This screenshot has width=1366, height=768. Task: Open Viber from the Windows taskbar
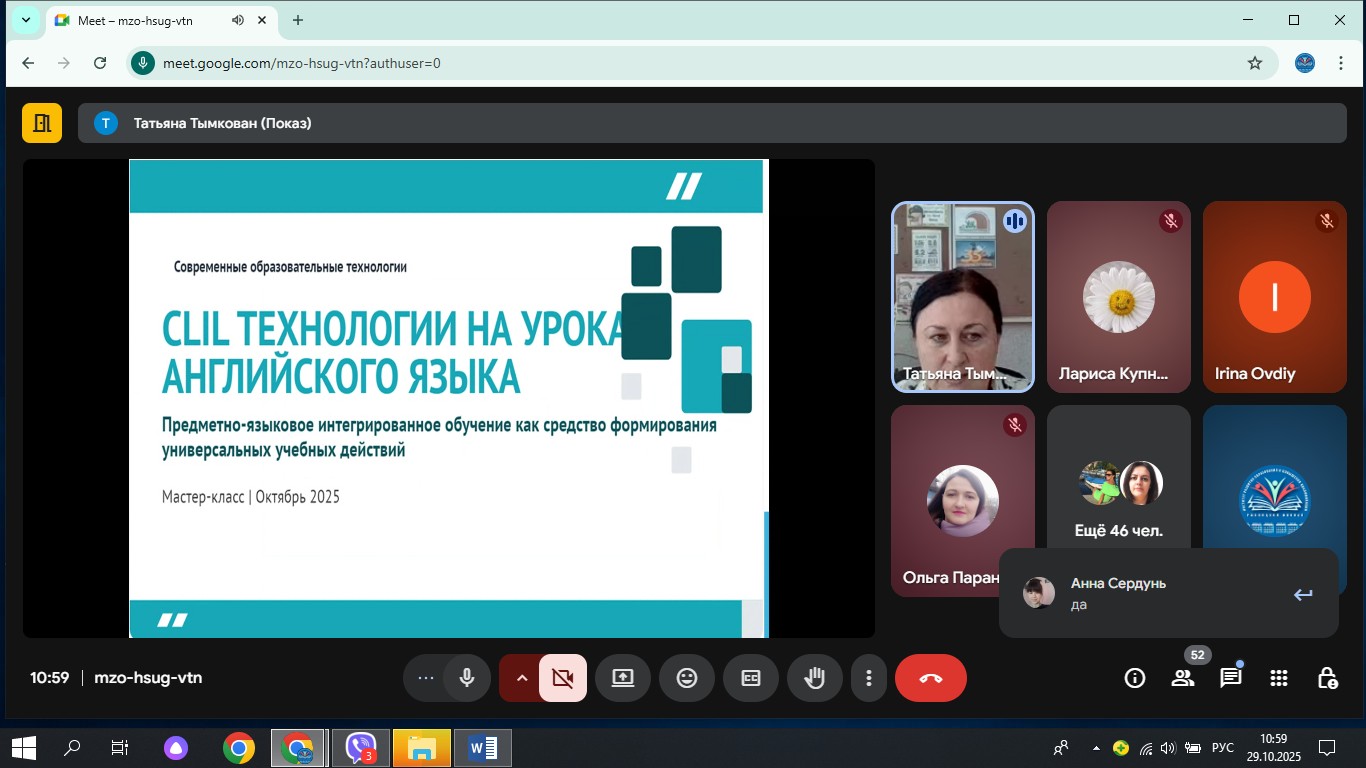pos(360,748)
